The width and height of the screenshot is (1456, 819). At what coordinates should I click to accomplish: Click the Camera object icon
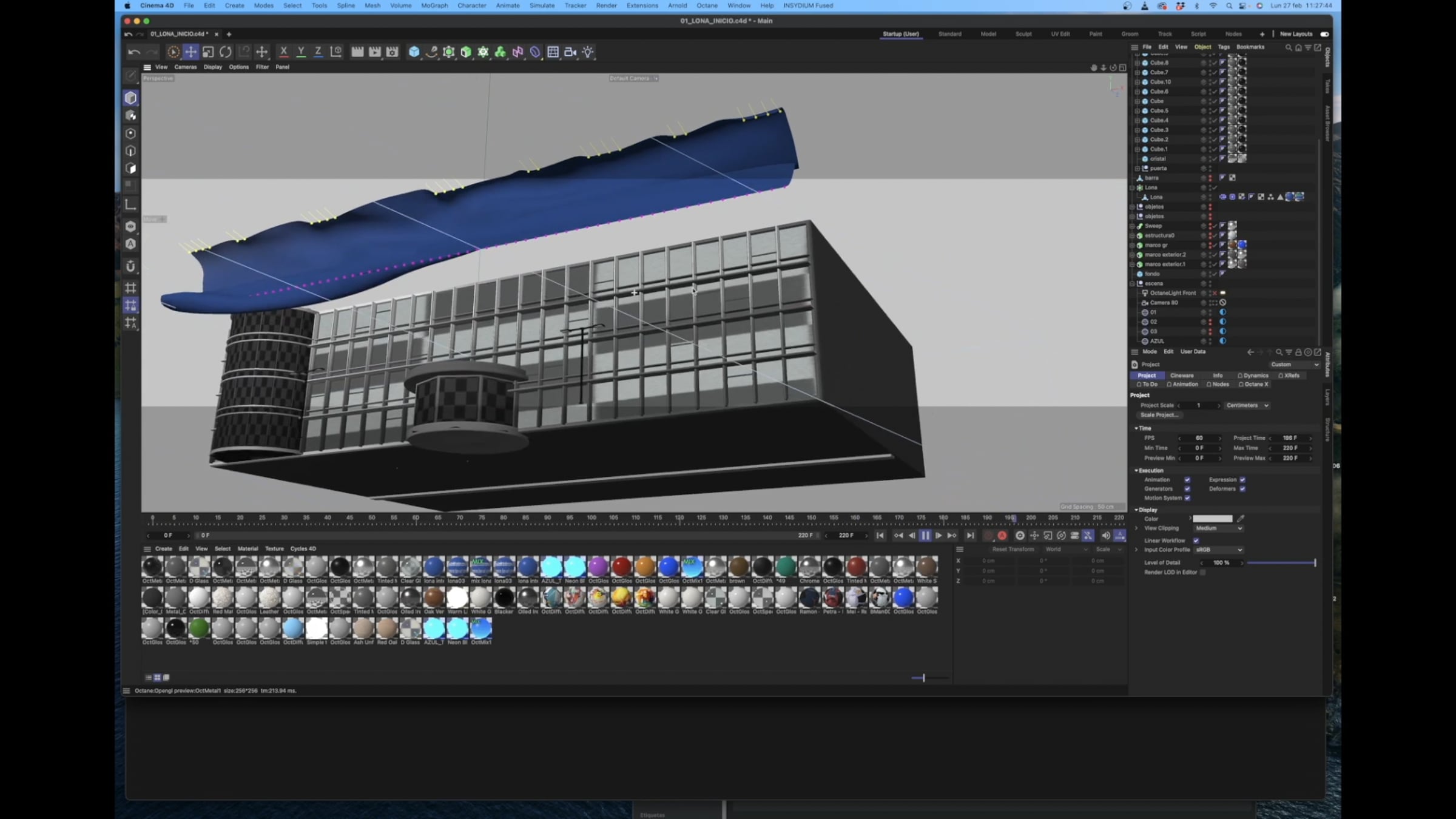pos(570,52)
